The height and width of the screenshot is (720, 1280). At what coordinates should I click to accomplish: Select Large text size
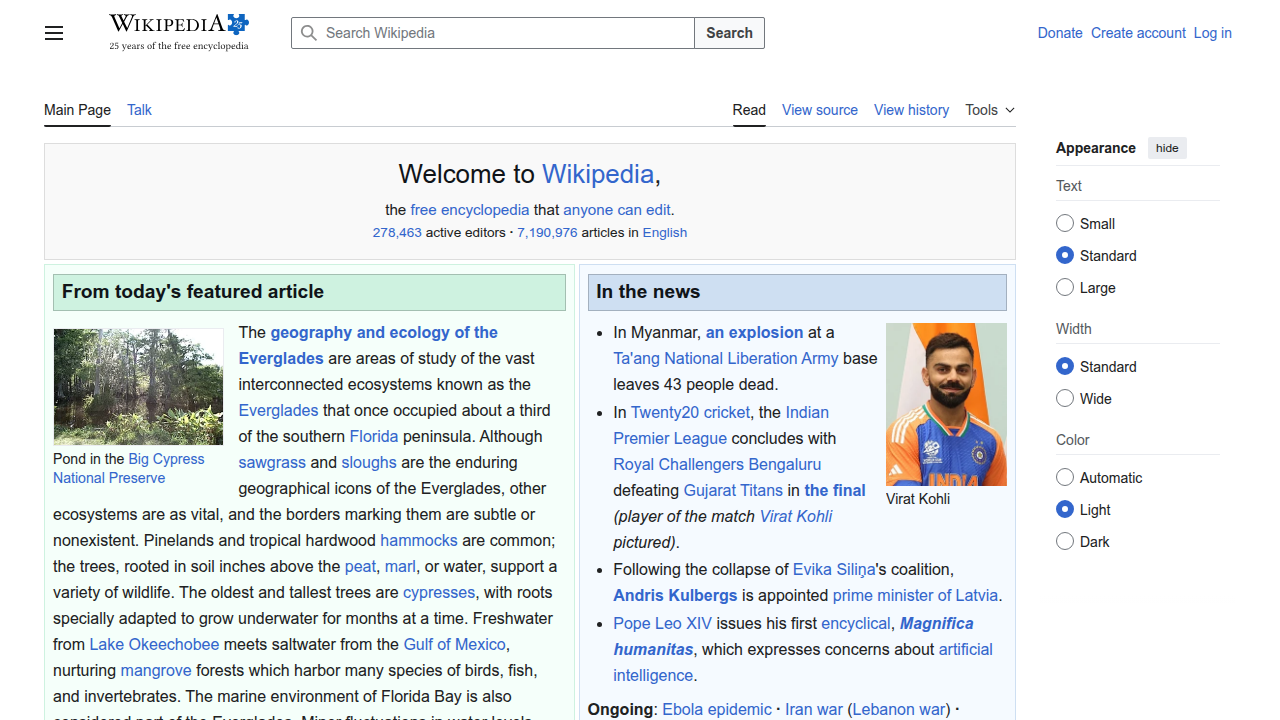1065,287
